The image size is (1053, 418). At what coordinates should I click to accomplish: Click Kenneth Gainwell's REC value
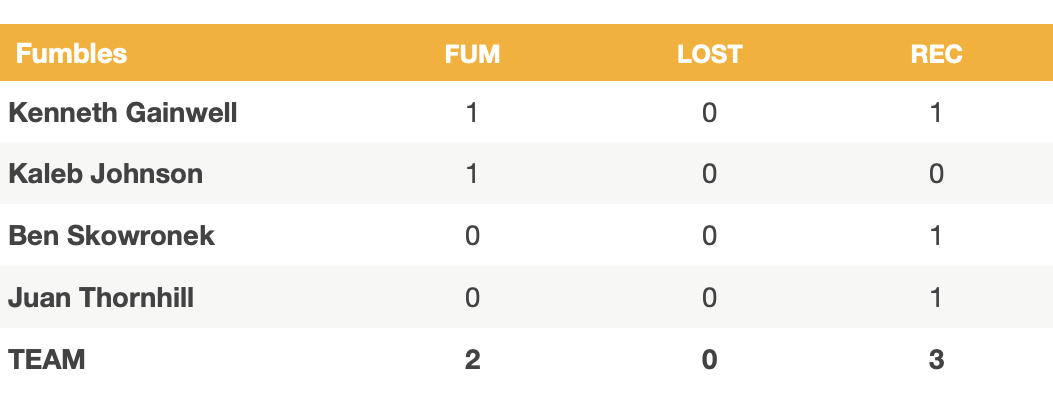936,112
